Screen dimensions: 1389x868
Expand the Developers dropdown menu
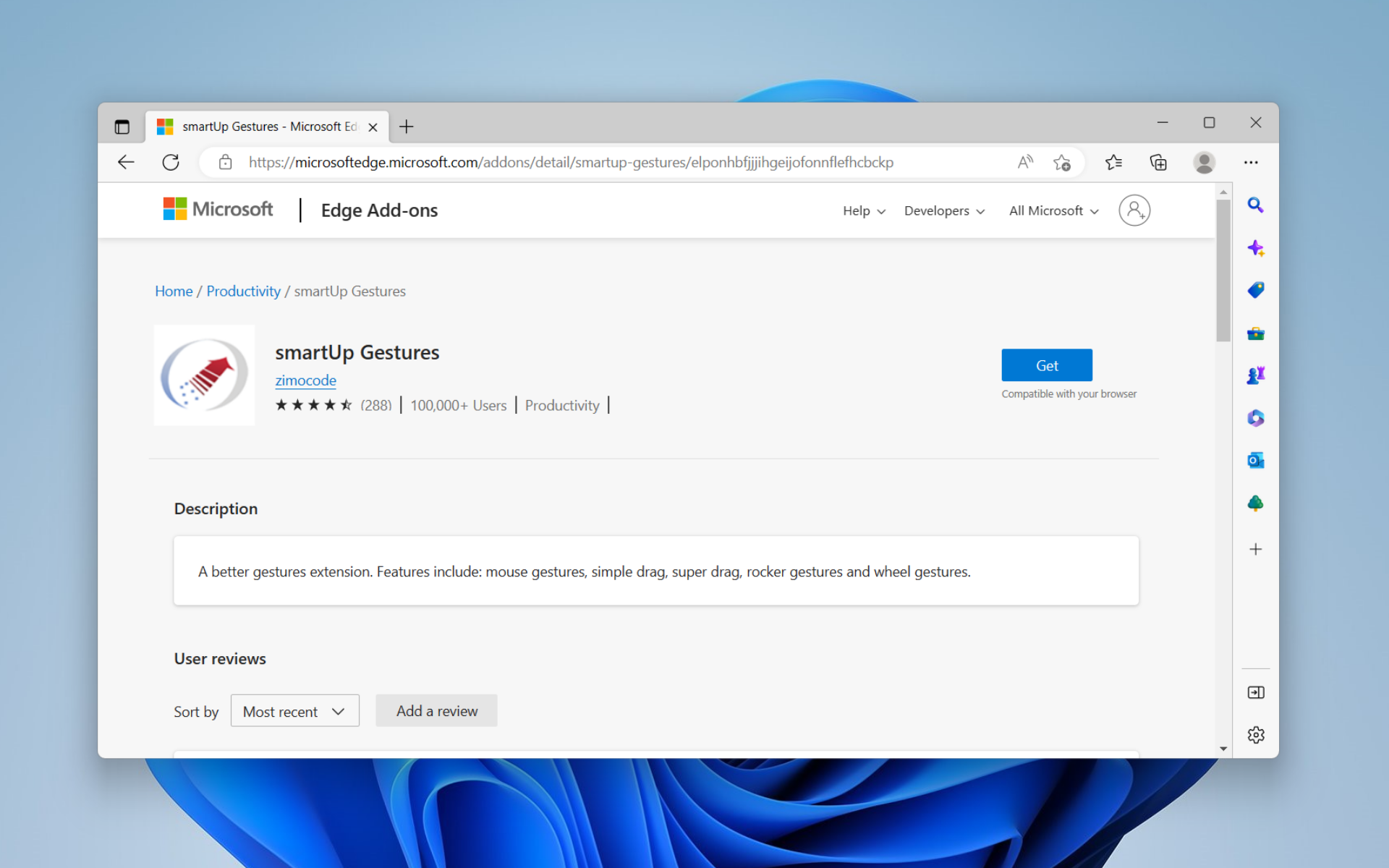click(944, 210)
